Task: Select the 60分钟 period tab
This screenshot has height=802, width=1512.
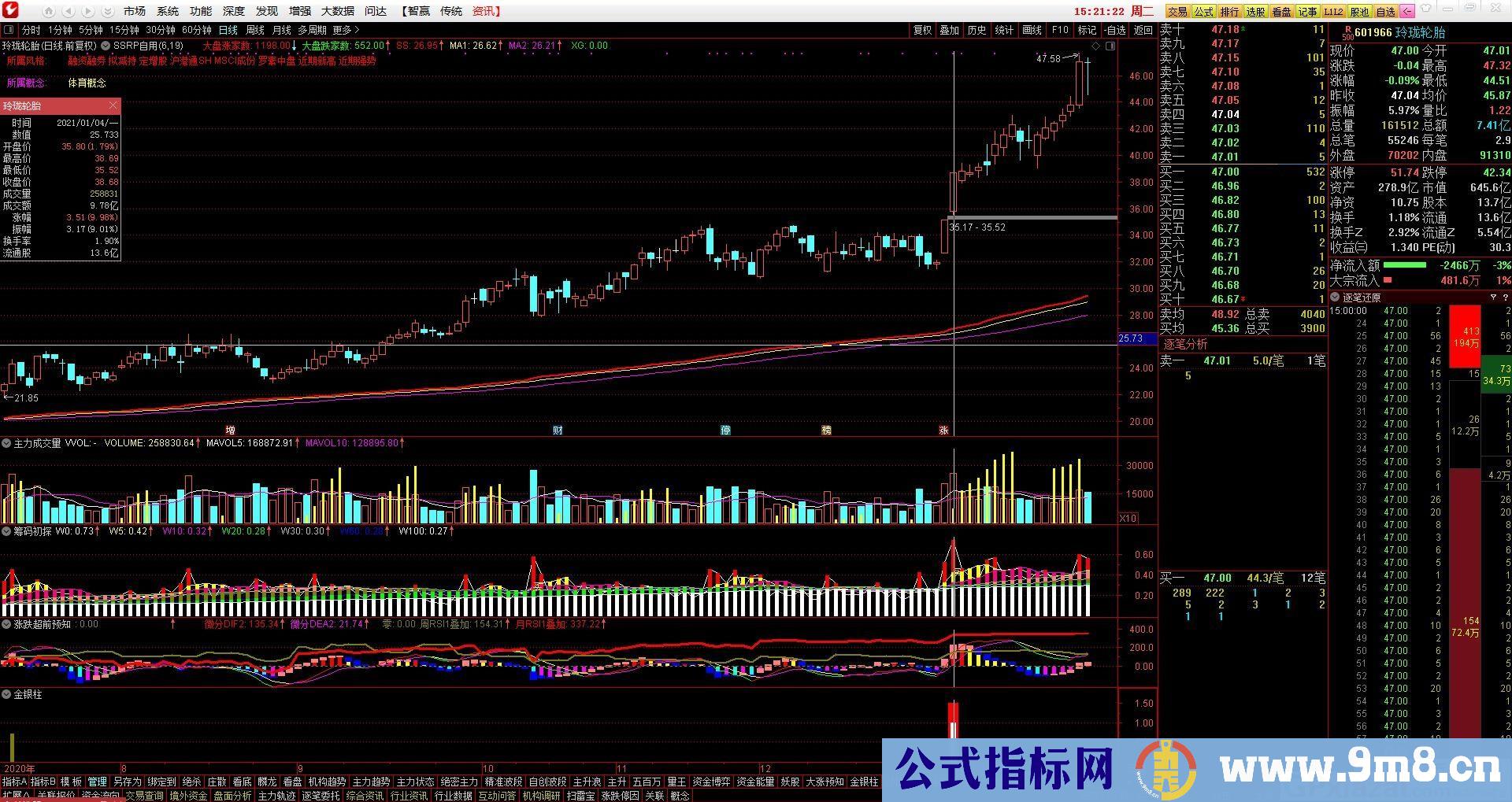Action: click(196, 31)
